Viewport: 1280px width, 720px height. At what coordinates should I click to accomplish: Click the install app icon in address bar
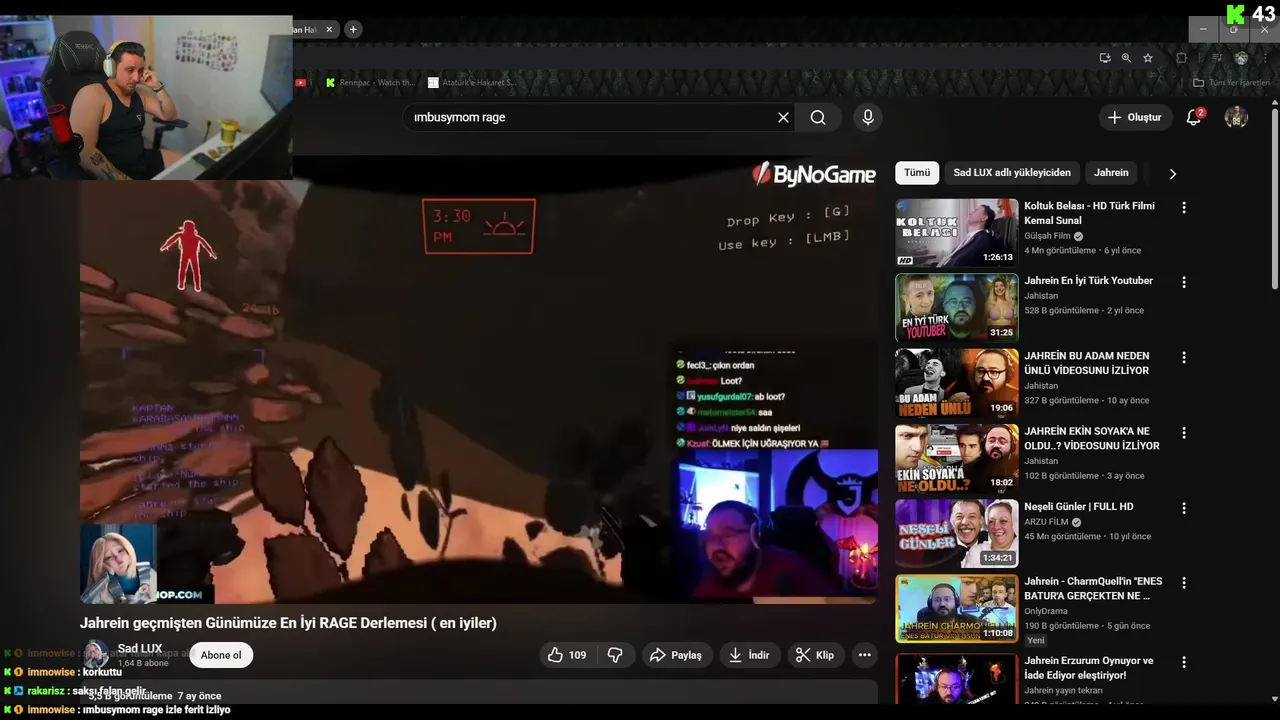(x=1105, y=58)
